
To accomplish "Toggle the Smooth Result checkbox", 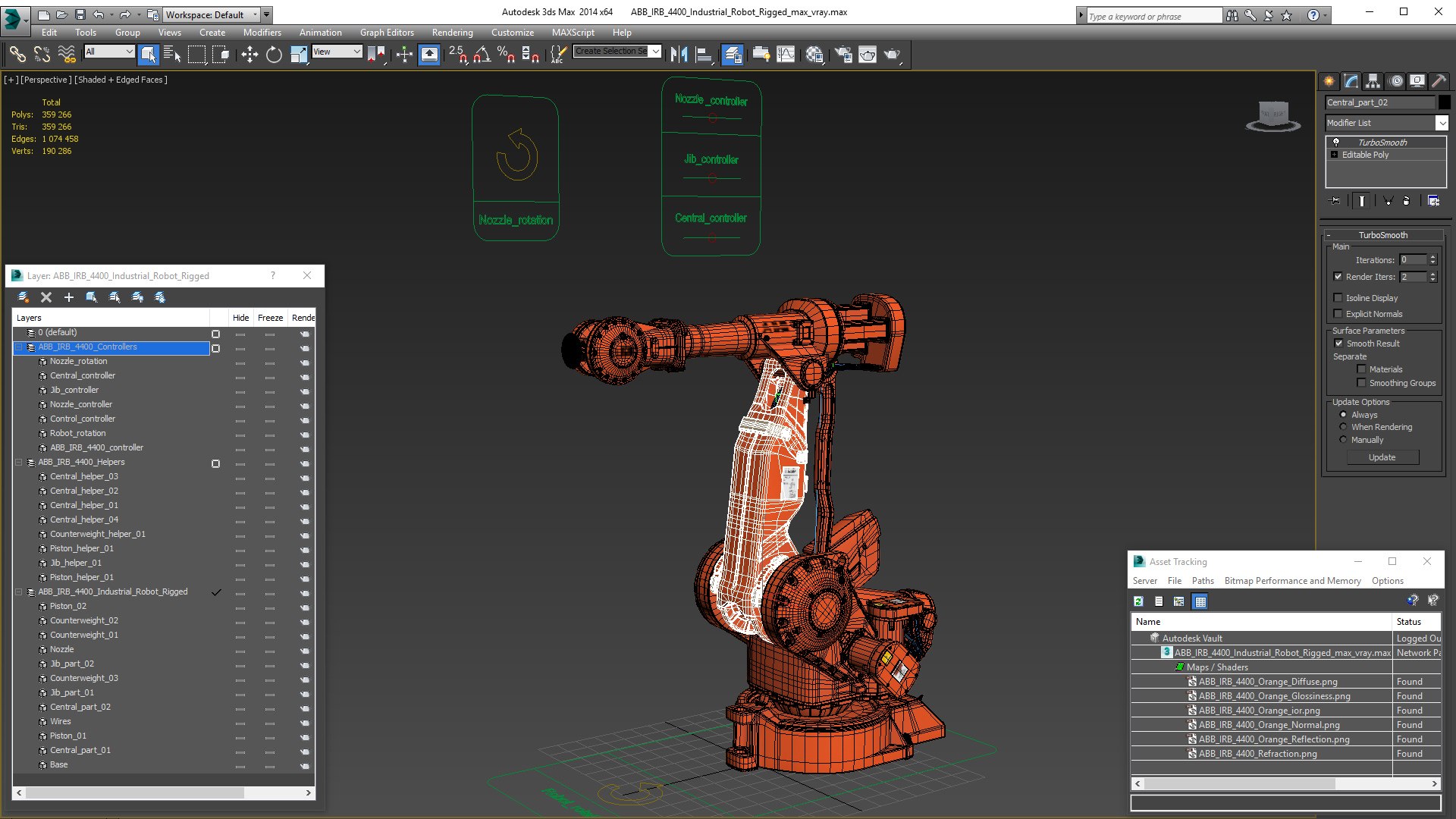I will tap(1339, 344).
